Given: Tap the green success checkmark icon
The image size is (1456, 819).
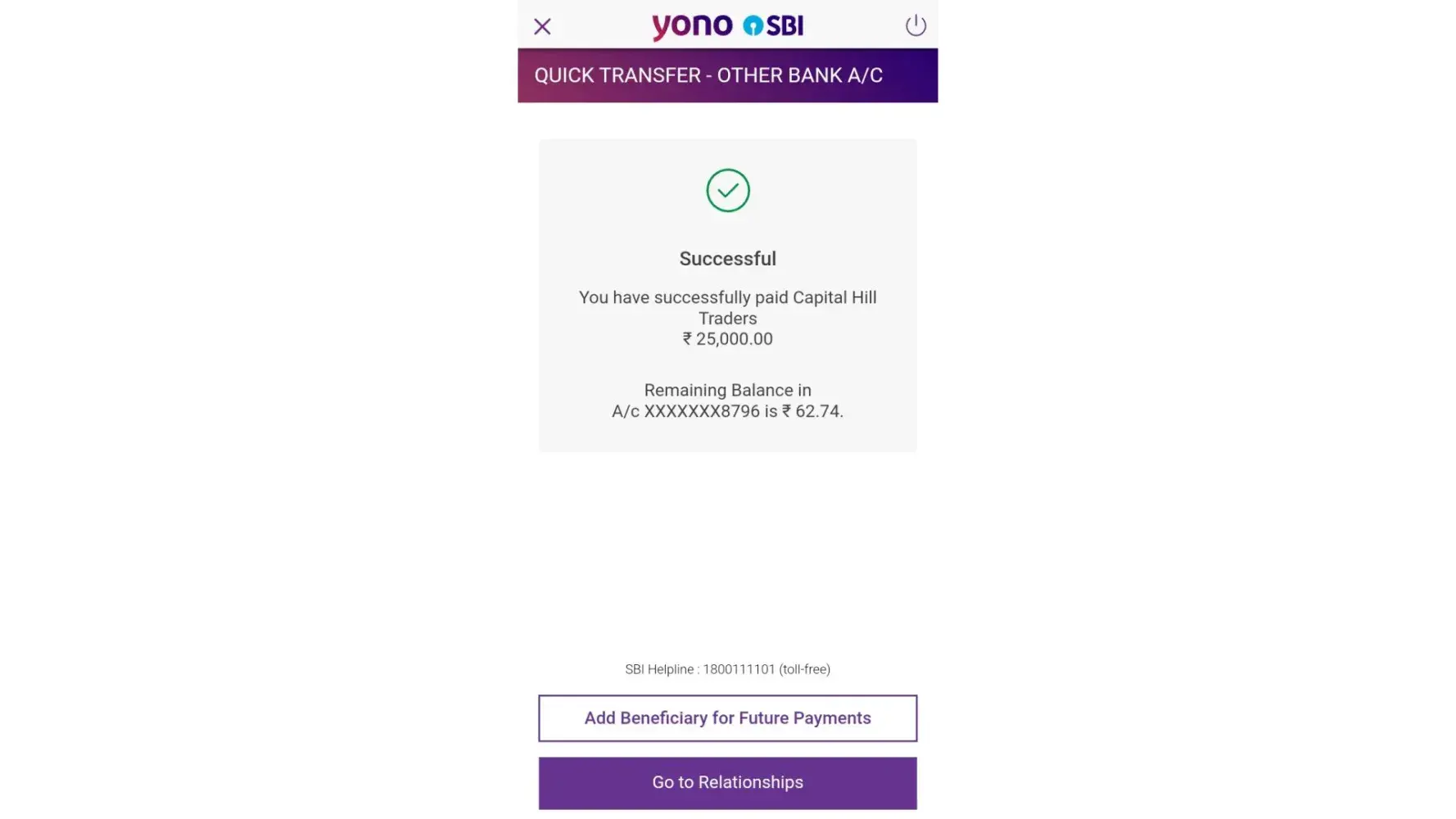Looking at the screenshot, I should point(727,191).
